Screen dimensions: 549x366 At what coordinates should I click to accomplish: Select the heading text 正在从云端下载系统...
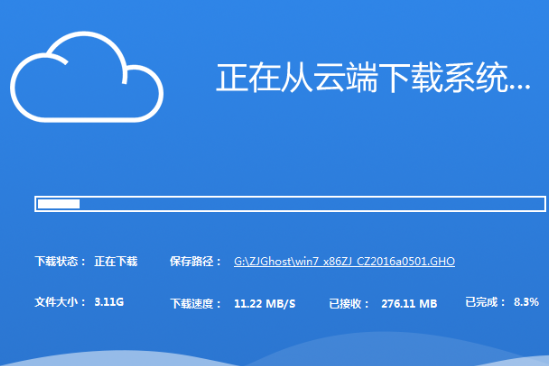(x=373, y=78)
